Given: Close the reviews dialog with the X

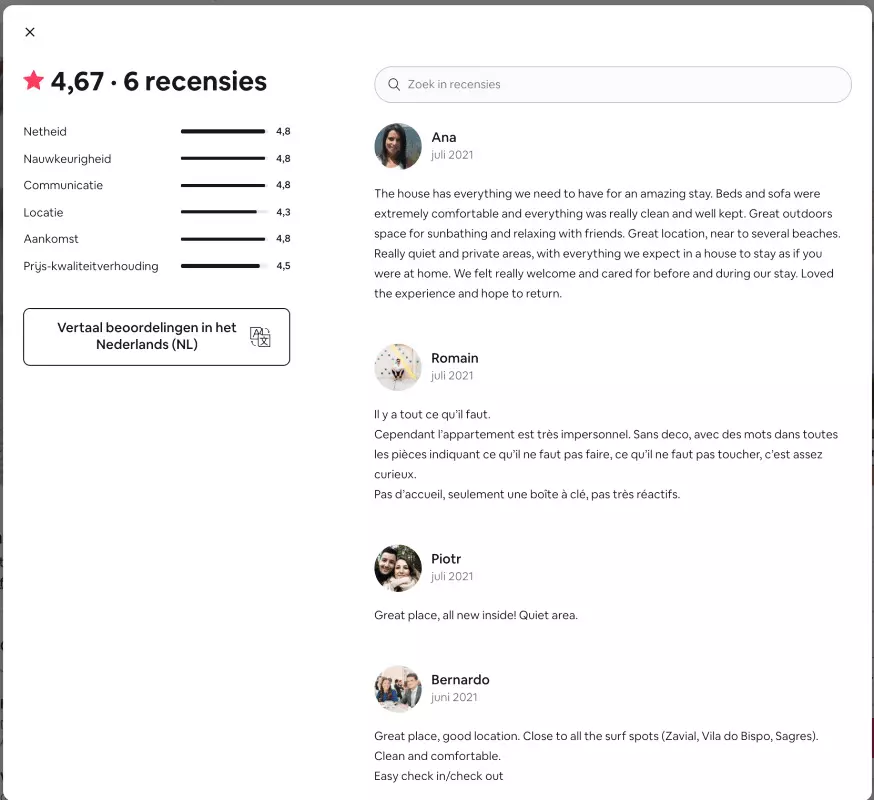Looking at the screenshot, I should click(x=30, y=32).
